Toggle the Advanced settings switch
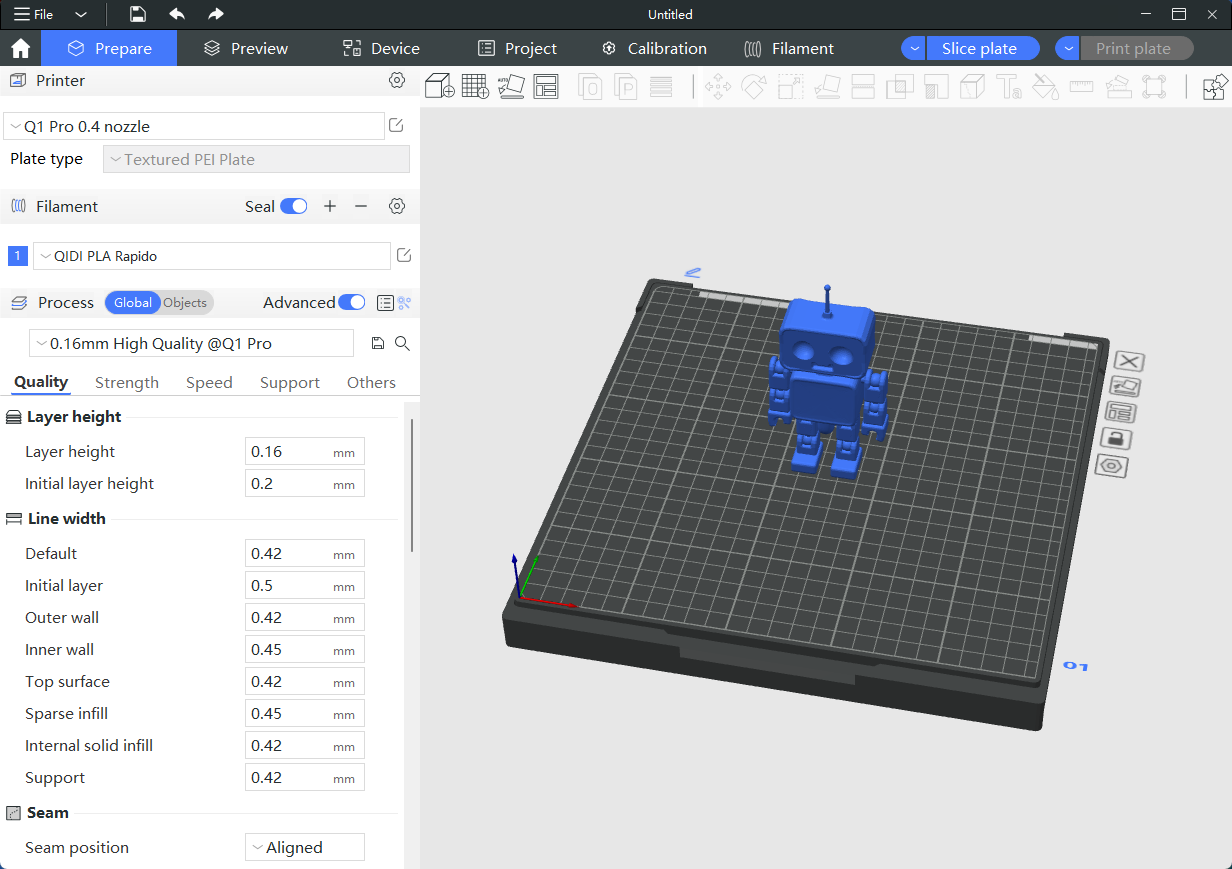 352,302
